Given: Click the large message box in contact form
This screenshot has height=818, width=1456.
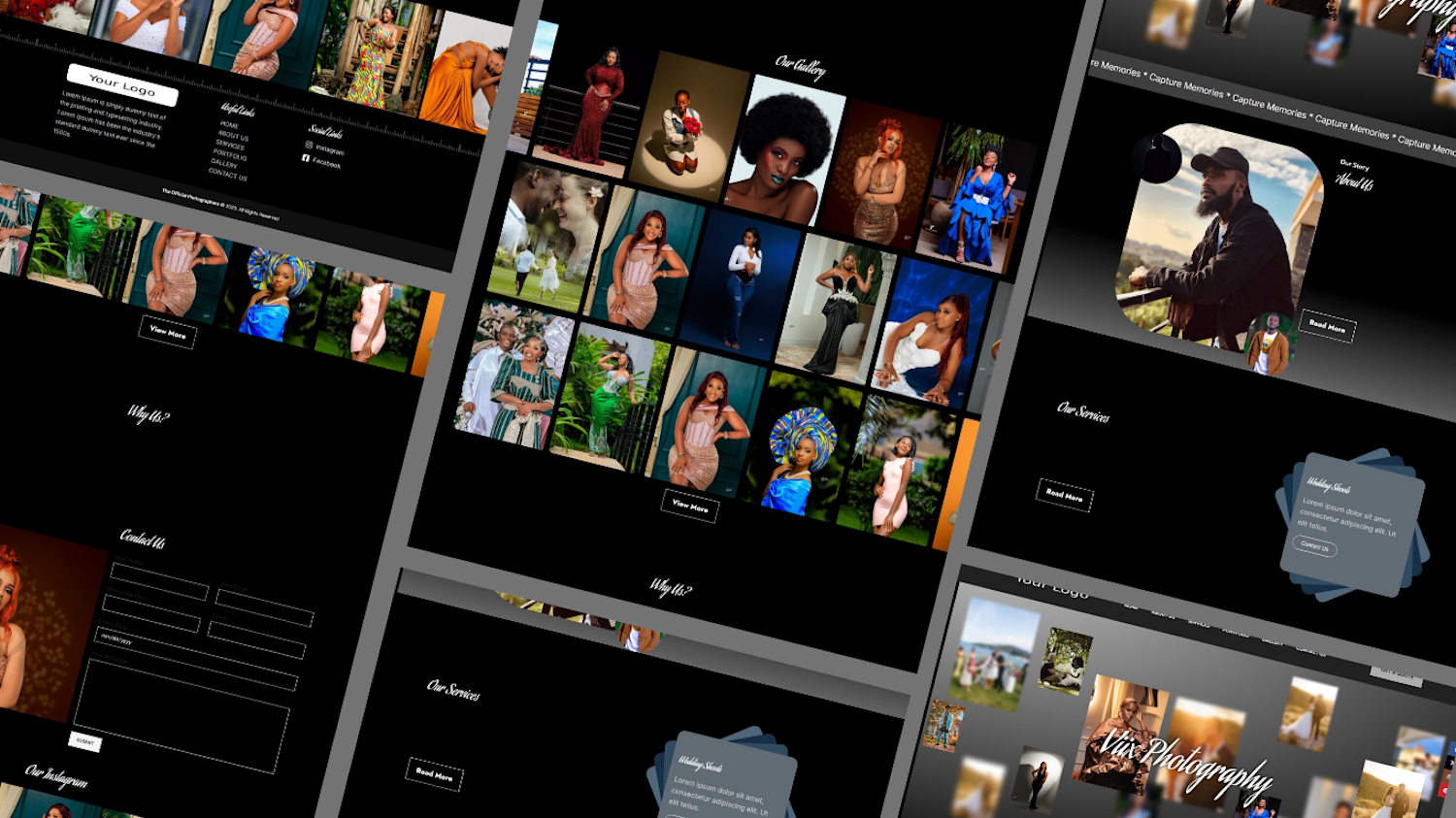Looking at the screenshot, I should coord(181,716).
